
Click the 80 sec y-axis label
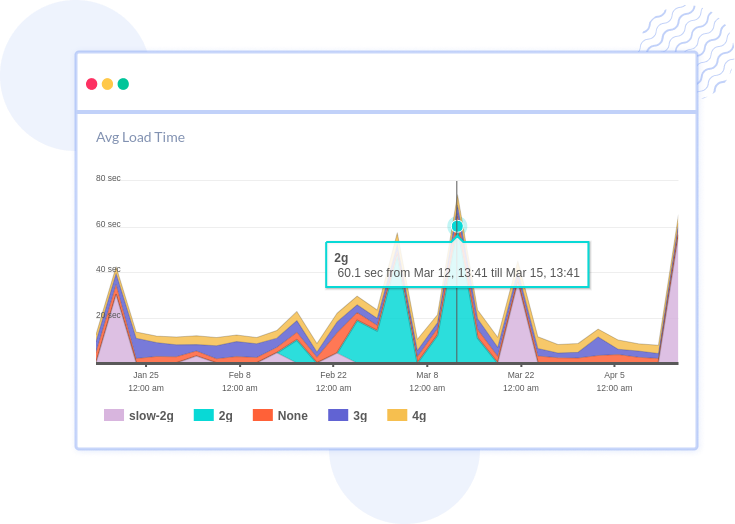[x=108, y=178]
